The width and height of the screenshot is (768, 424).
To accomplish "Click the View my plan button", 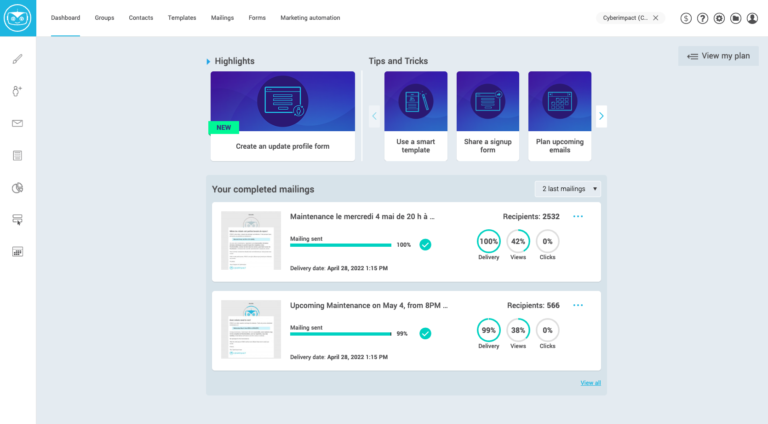I will click(717, 56).
